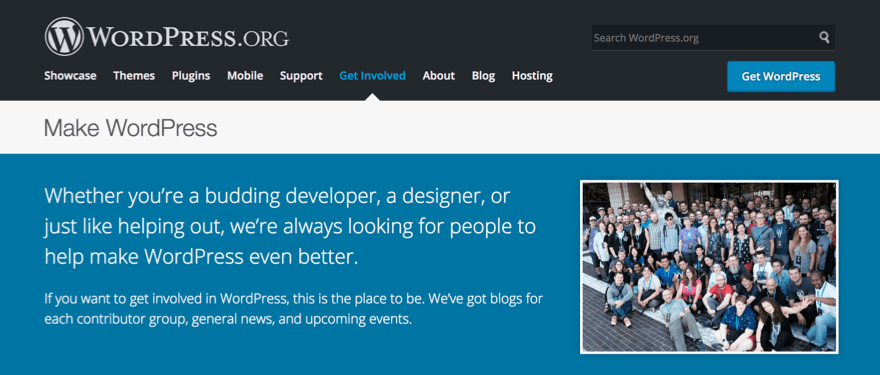This screenshot has height=375, width=880.
Task: Click the 'Whether you're a budding developer' headline
Action: coord(290,227)
